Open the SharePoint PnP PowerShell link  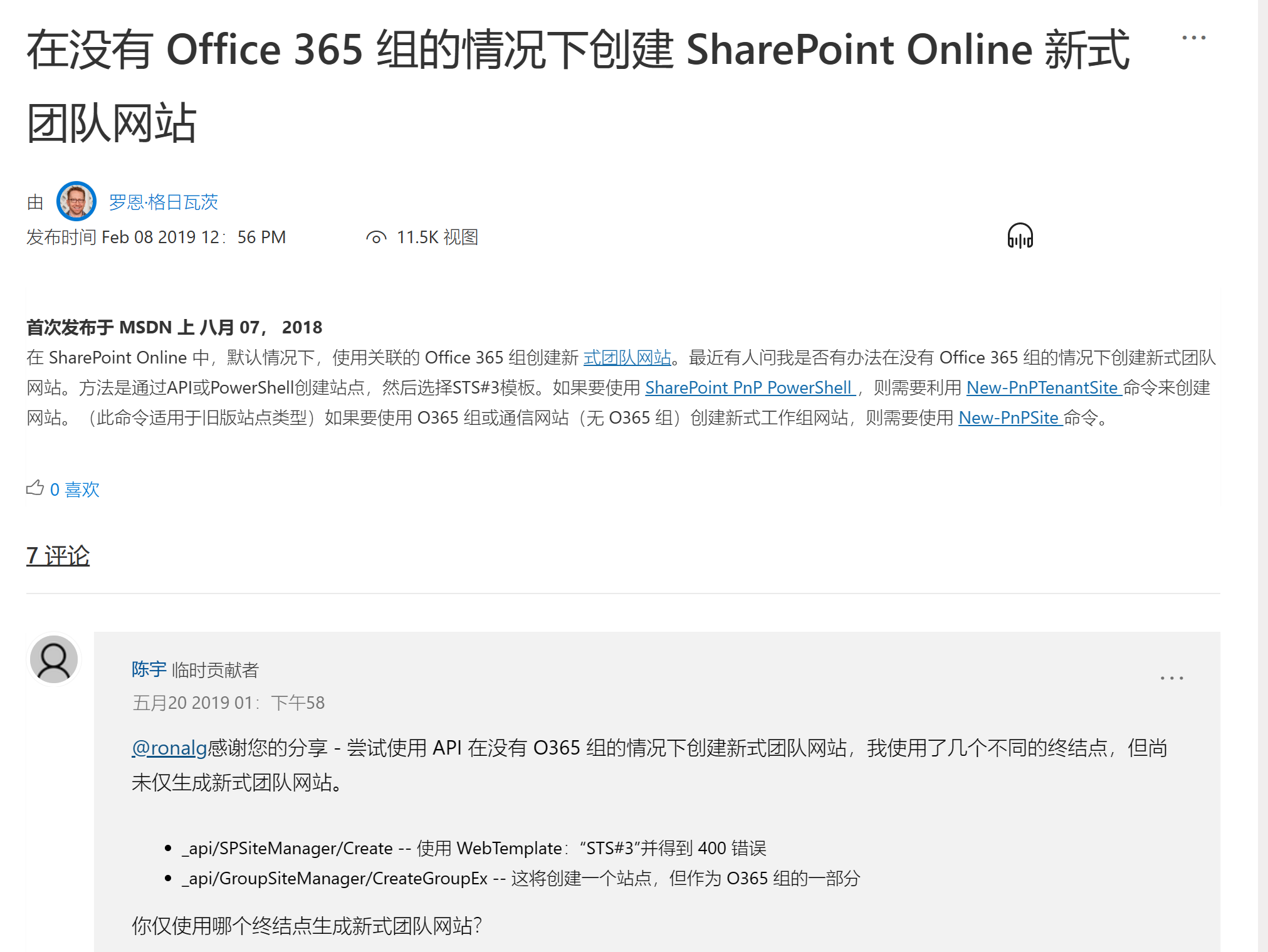tap(750, 387)
